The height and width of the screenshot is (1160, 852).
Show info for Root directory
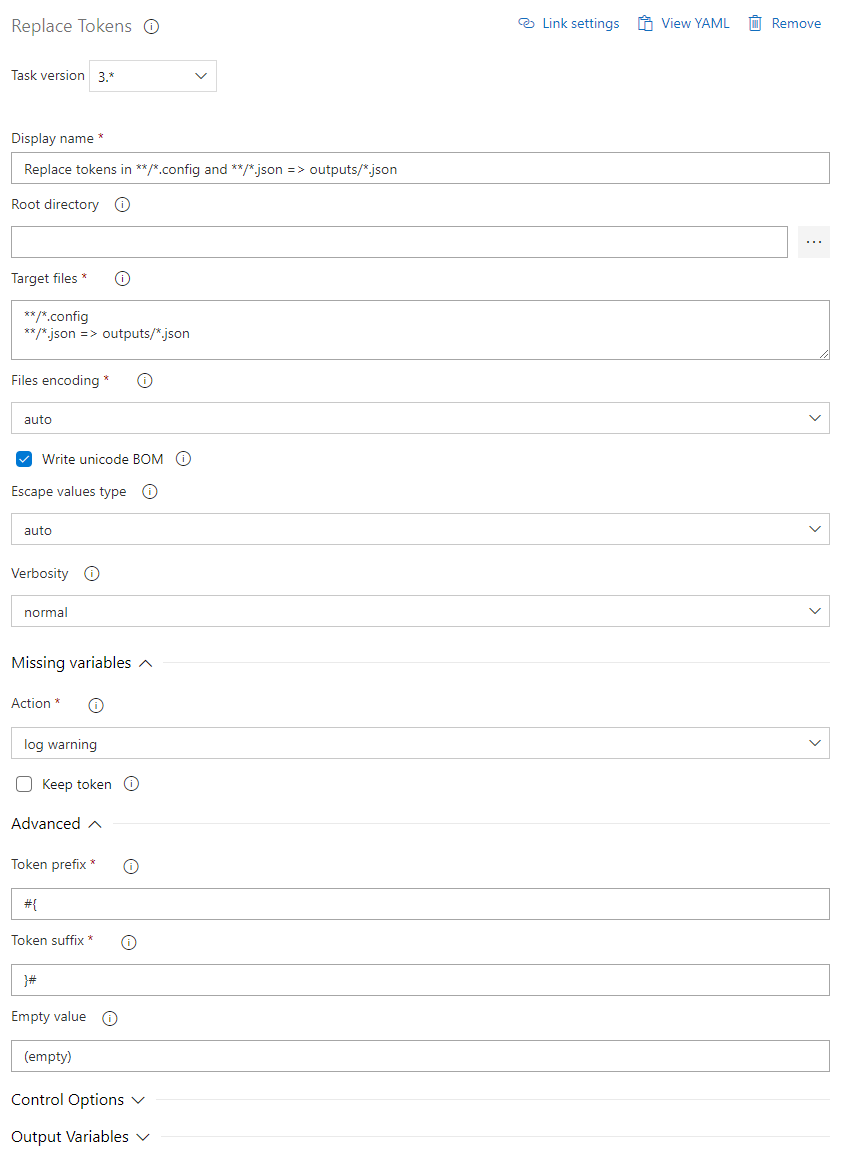122,205
